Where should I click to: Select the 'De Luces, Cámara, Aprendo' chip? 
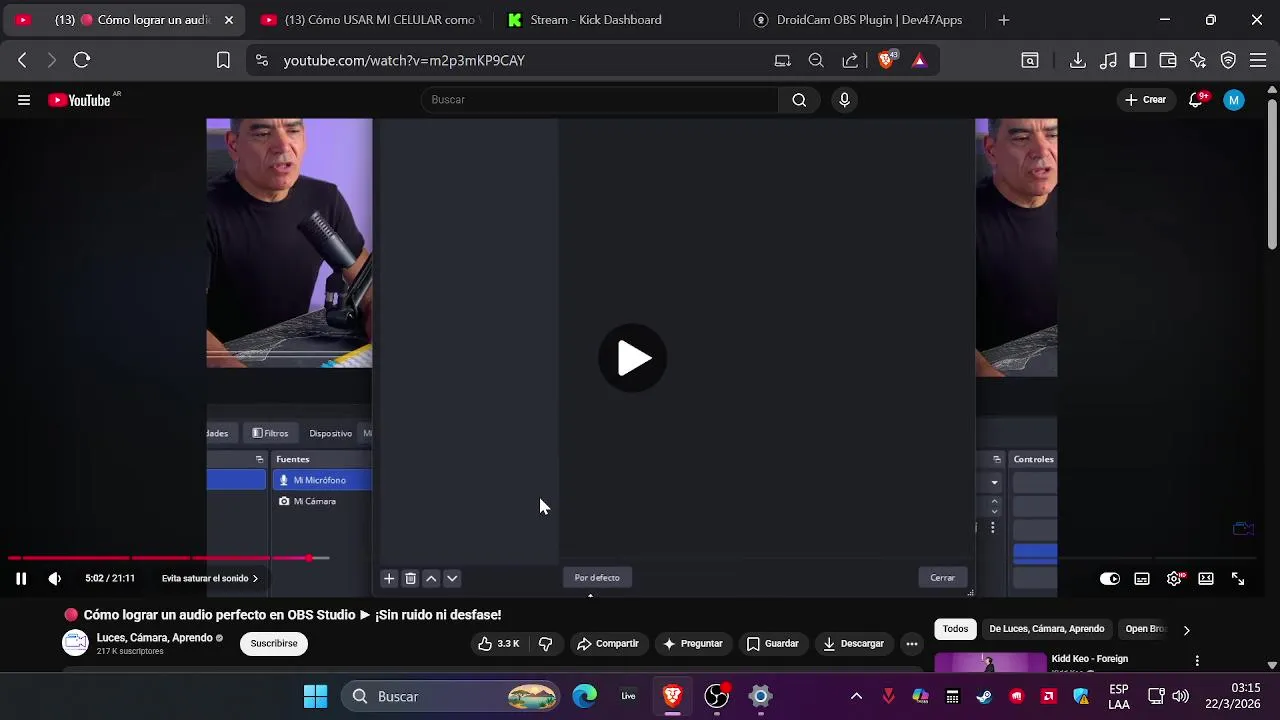pos(1046,629)
